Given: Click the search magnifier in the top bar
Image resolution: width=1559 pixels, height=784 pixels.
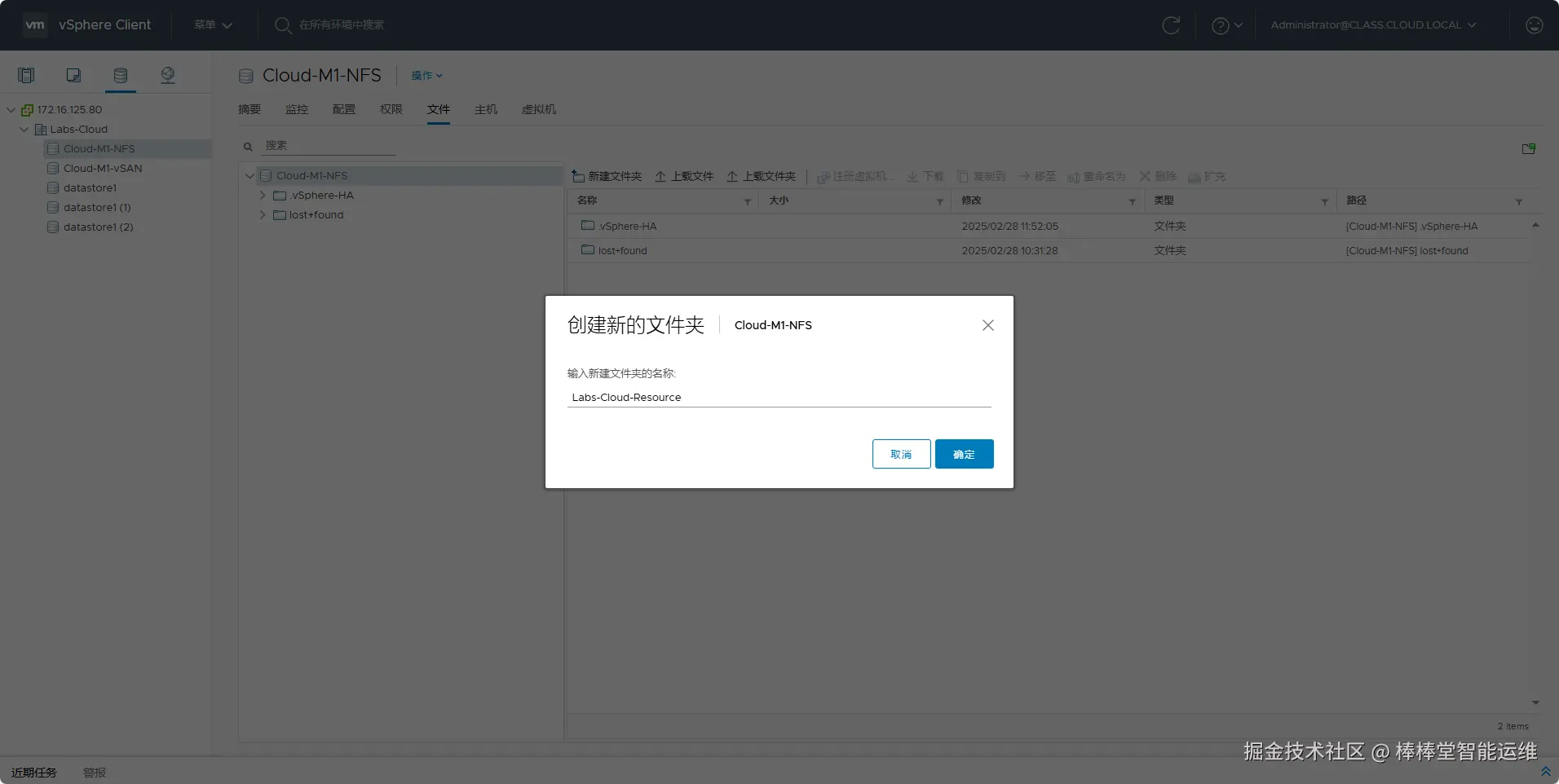Looking at the screenshot, I should coord(283,25).
